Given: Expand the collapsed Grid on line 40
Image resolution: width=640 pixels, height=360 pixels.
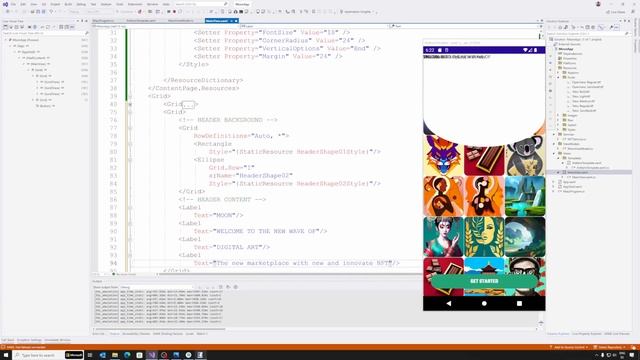Looking at the screenshot, I should point(130,104).
